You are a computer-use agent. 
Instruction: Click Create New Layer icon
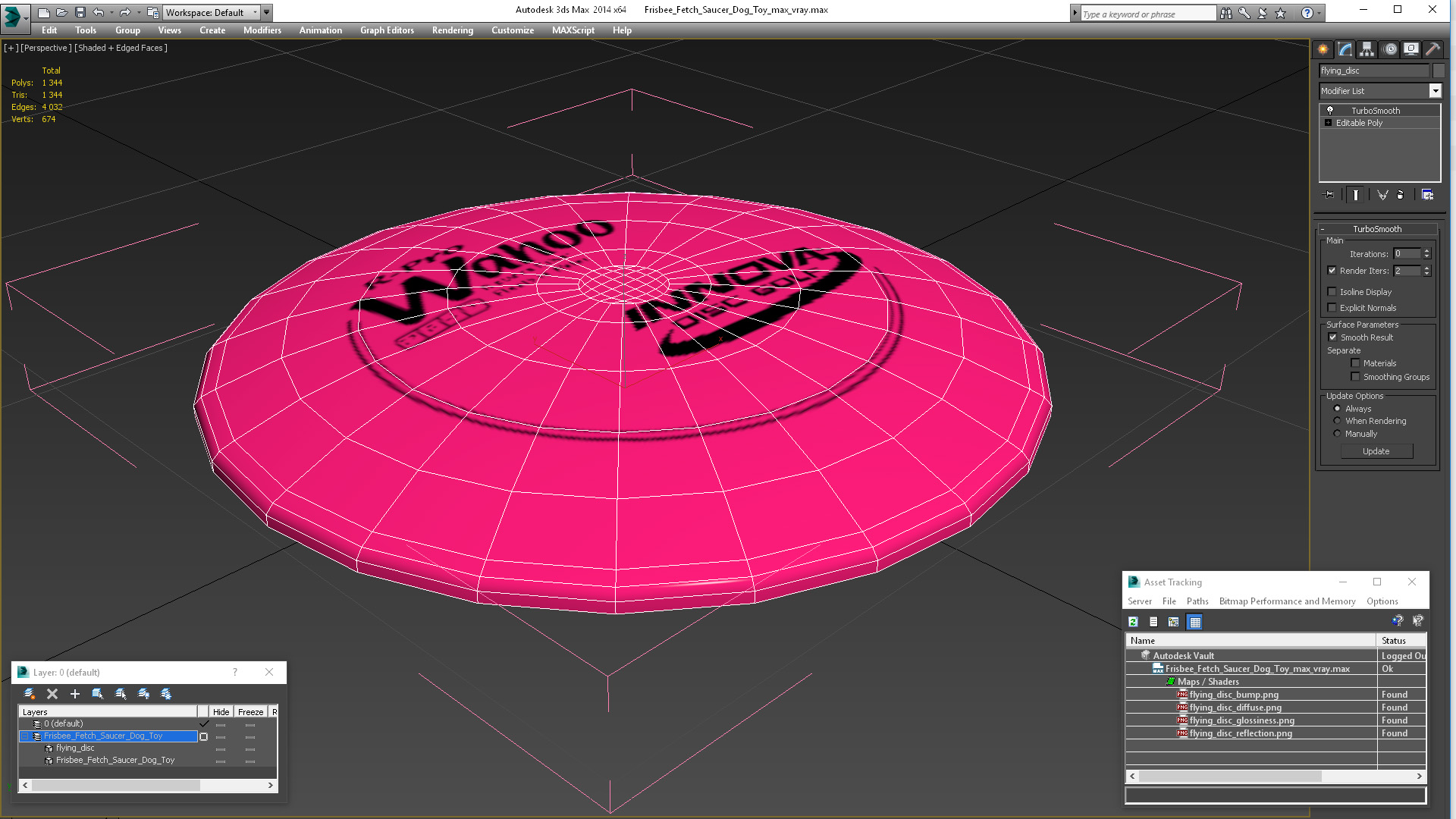point(30,694)
